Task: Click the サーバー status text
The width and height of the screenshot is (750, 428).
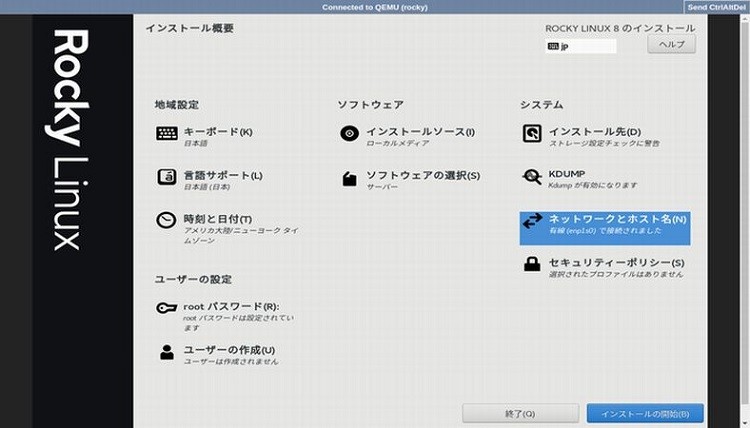Action: tap(382, 187)
